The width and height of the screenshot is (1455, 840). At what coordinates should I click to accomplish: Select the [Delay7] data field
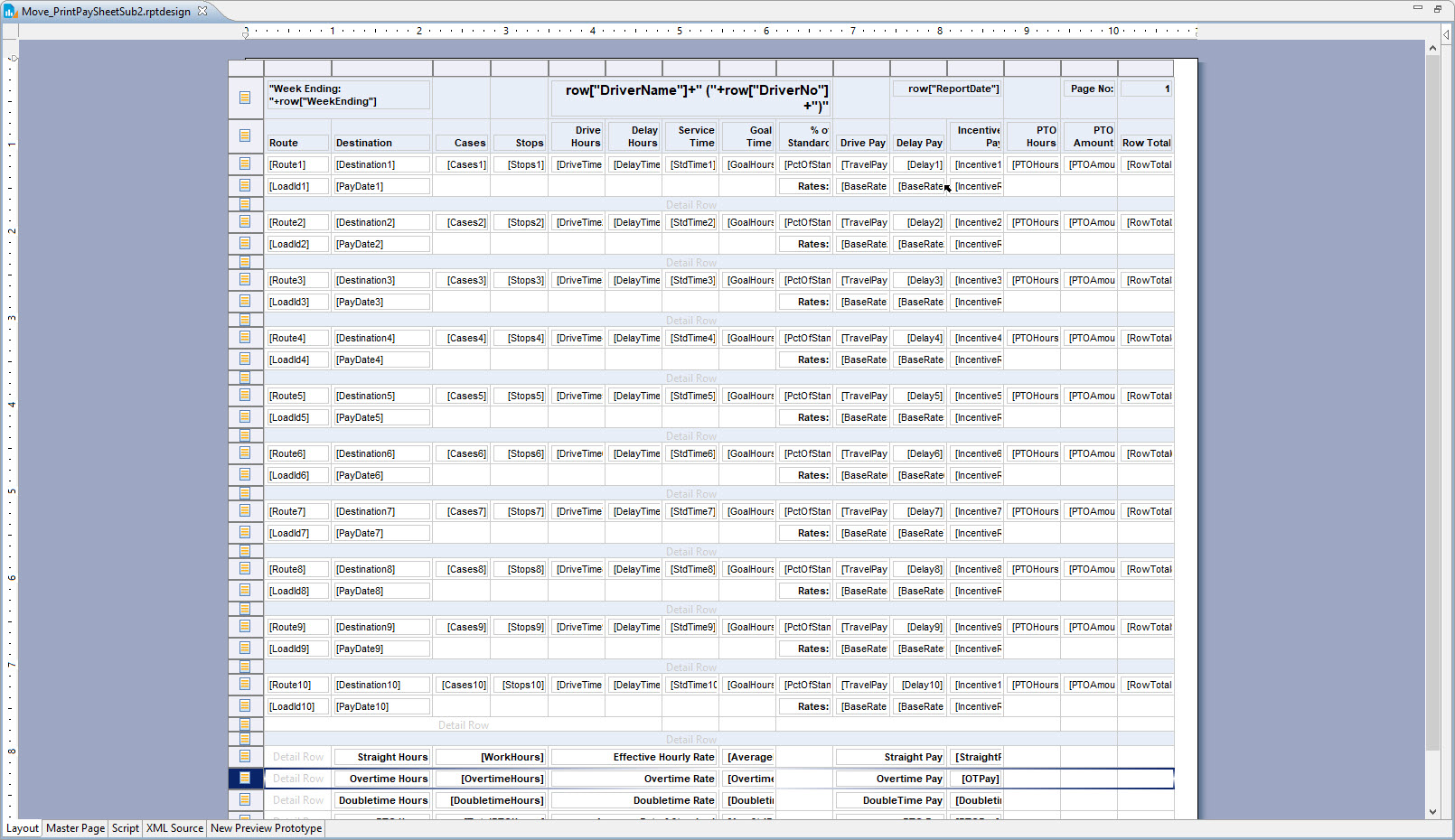919,511
